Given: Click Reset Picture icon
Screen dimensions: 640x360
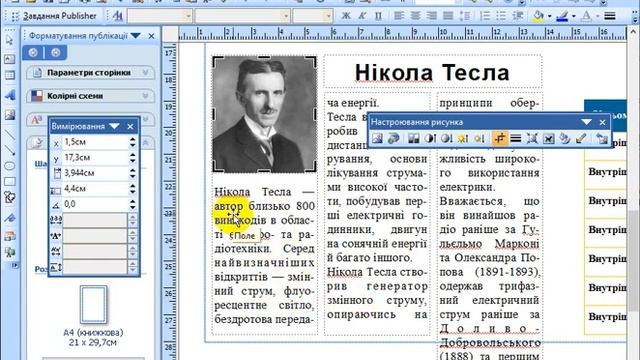Looking at the screenshot, I should coord(602,139).
